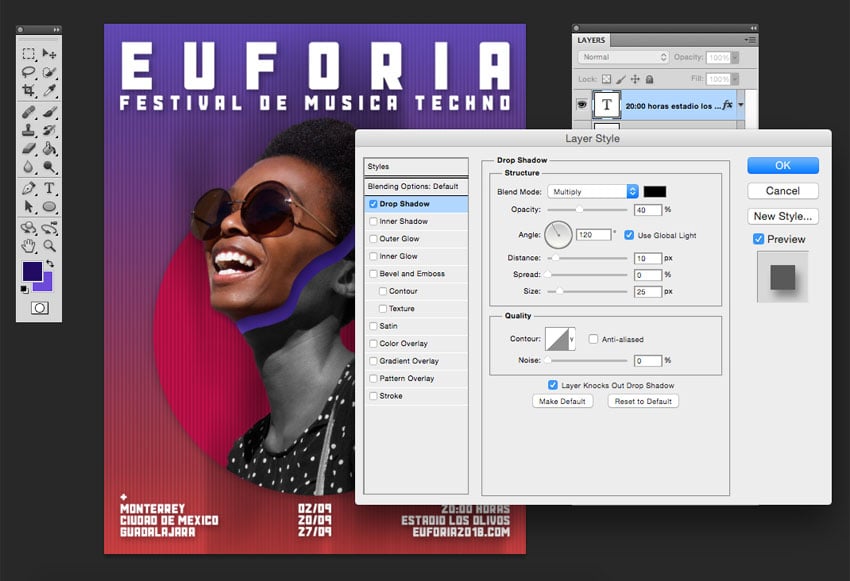
Task: Open the layer Opacity dropdown arrow
Action: (x=735, y=57)
